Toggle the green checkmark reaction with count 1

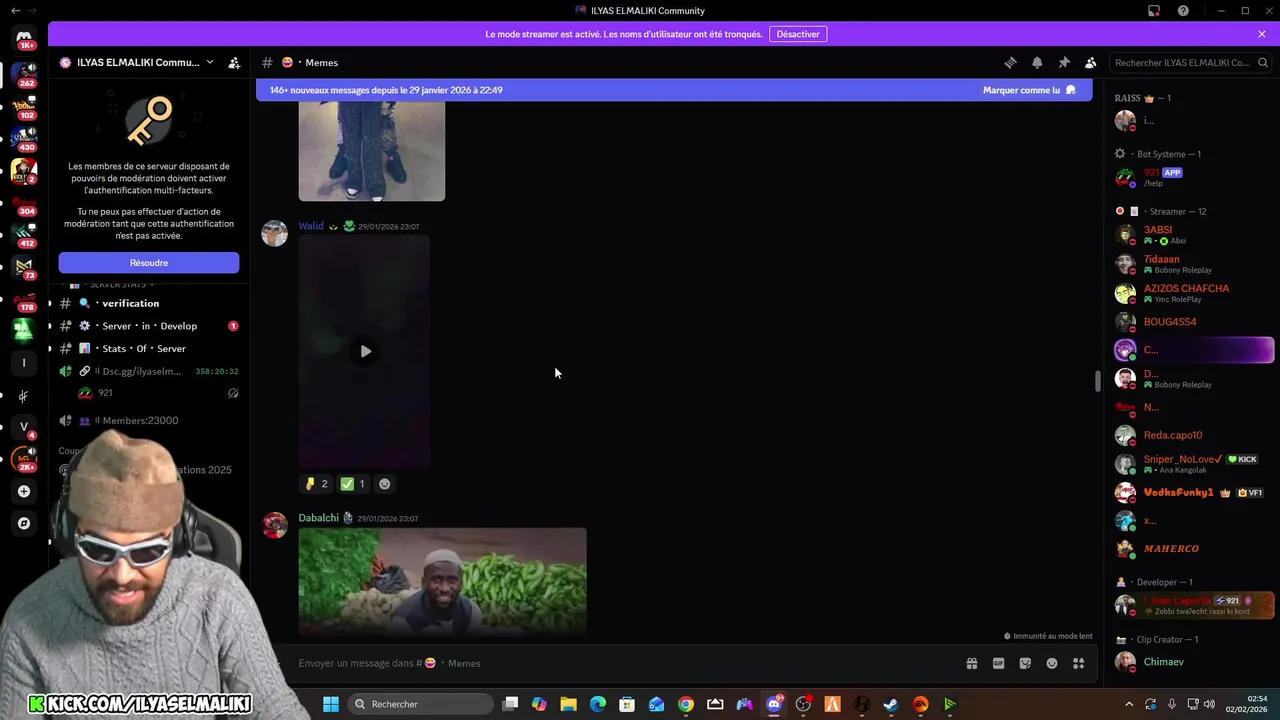pos(354,484)
